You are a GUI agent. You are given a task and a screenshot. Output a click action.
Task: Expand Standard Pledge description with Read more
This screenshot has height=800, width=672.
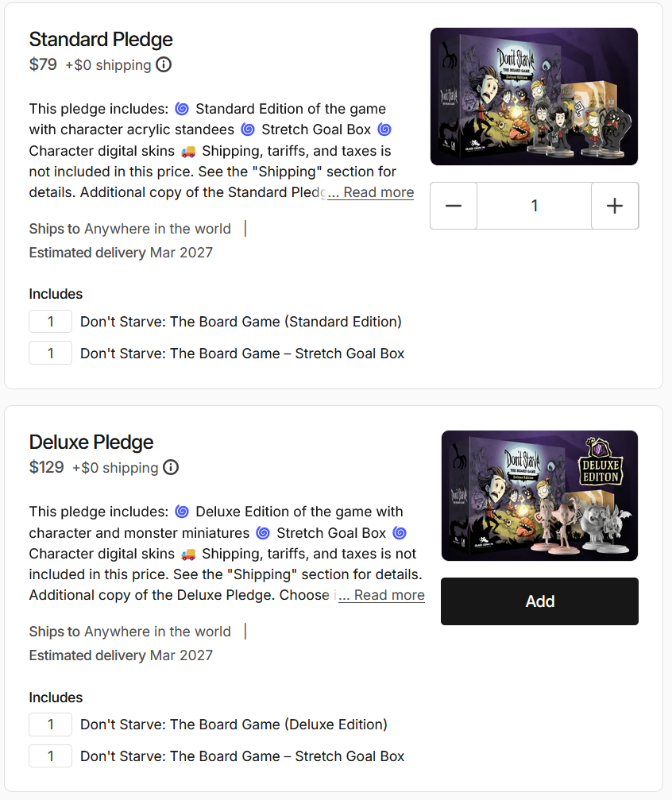click(370, 192)
